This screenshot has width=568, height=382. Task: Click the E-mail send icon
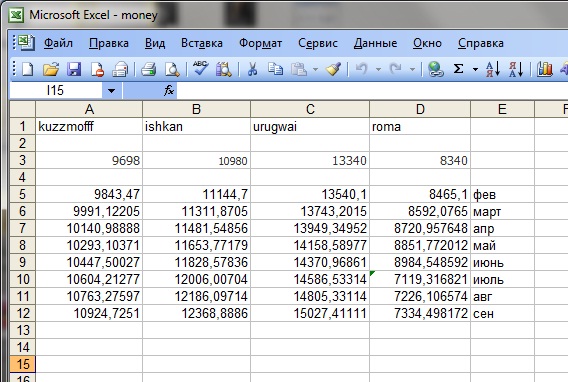pos(120,69)
